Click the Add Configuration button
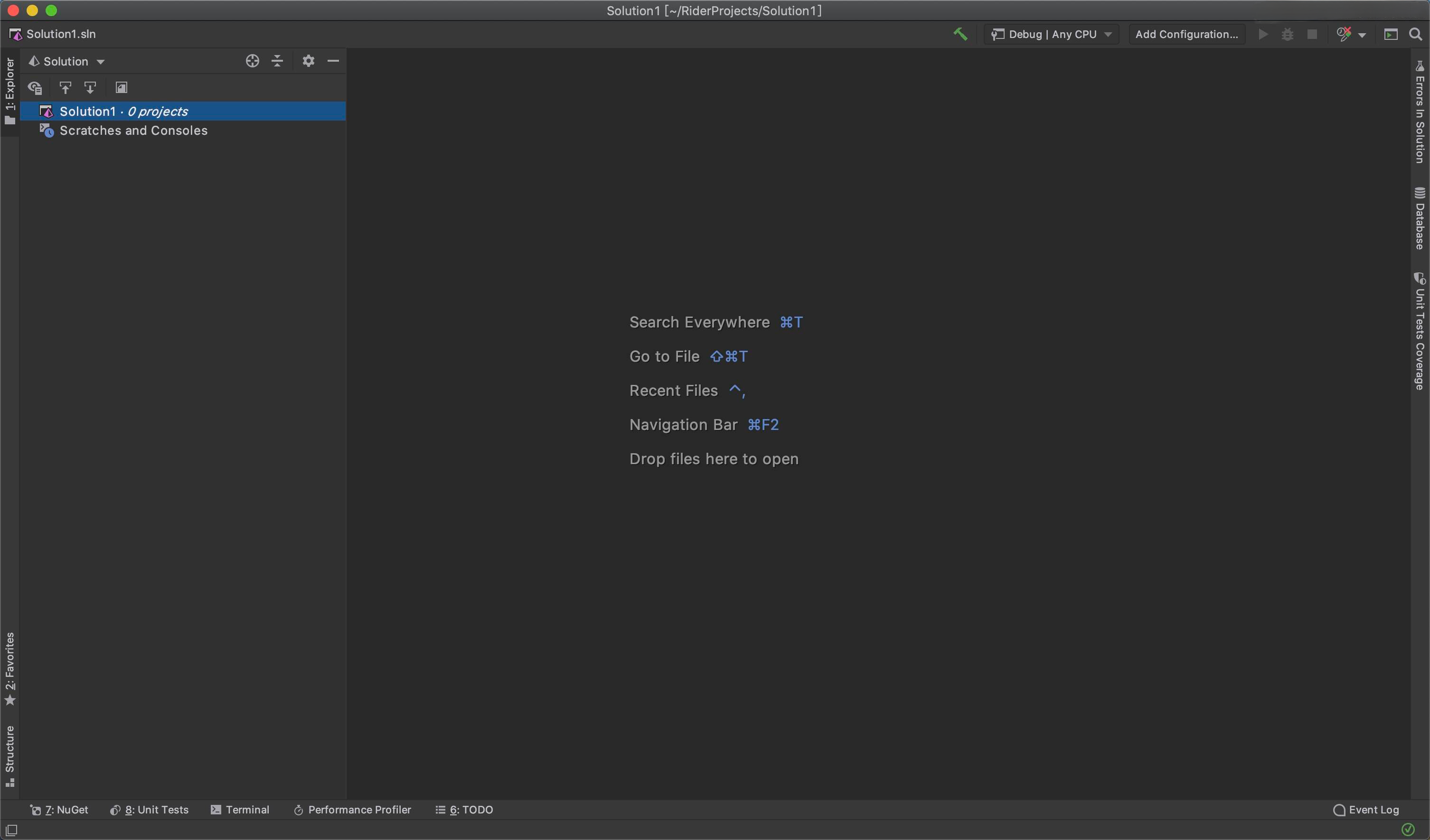Viewport: 1430px width, 840px height. (x=1186, y=34)
